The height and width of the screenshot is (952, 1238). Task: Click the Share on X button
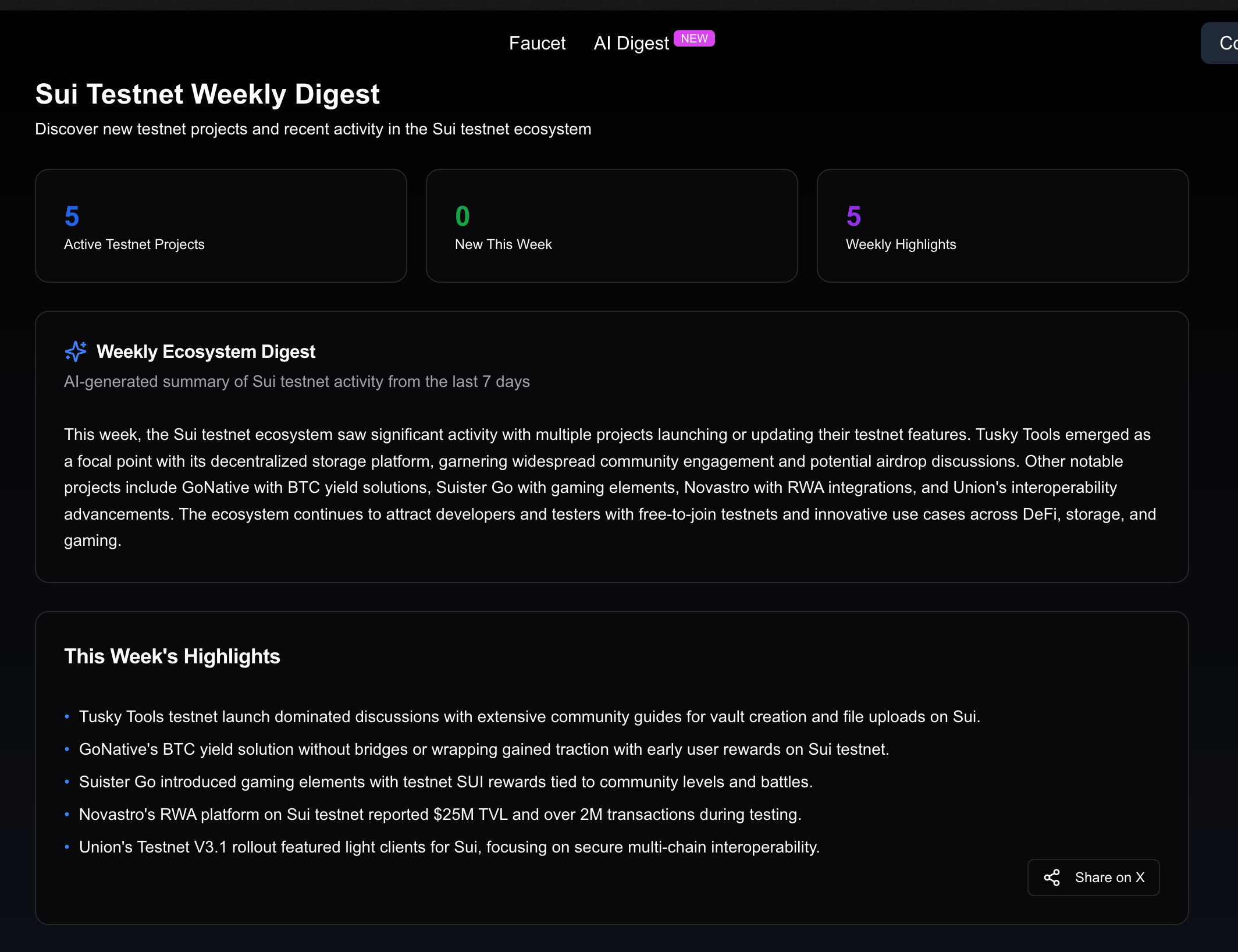click(x=1093, y=878)
